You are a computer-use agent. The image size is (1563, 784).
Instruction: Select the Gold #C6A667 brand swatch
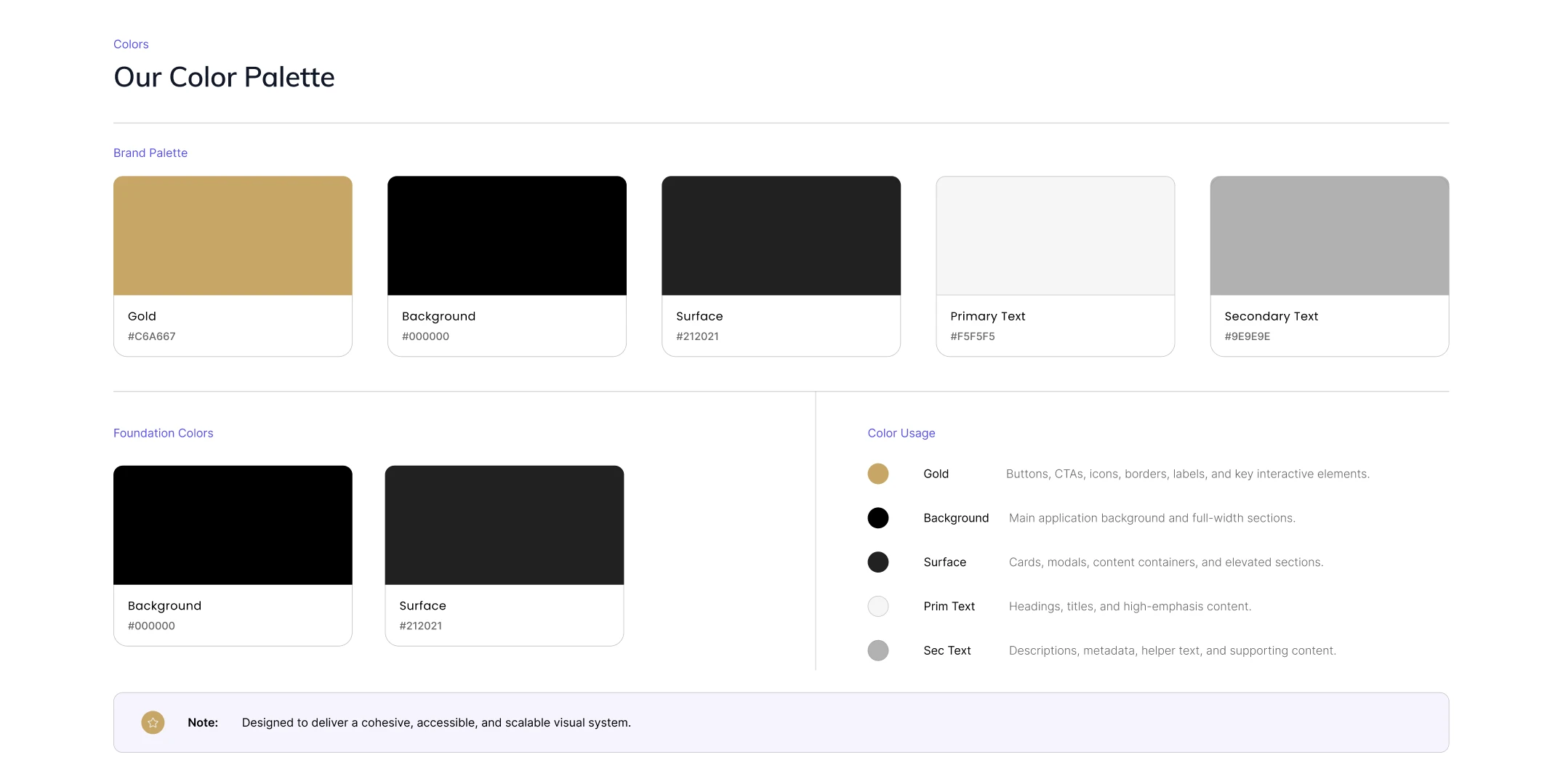[233, 266]
